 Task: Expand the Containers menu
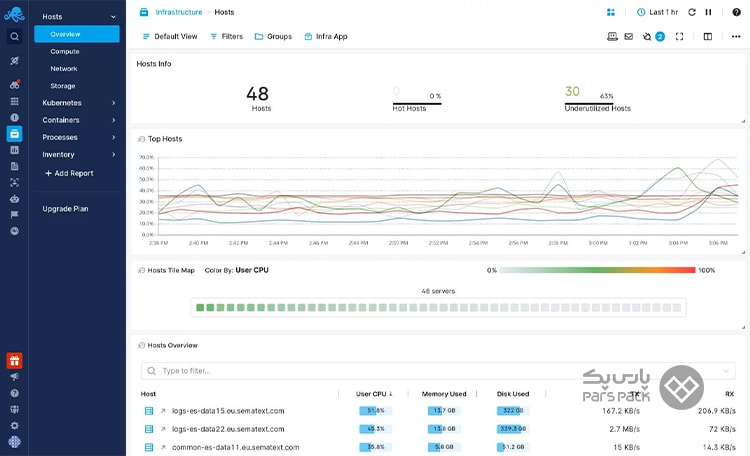(79, 120)
